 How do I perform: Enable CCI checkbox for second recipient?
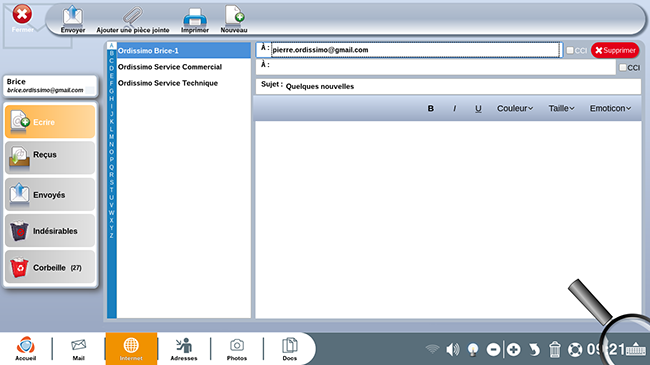pos(623,67)
